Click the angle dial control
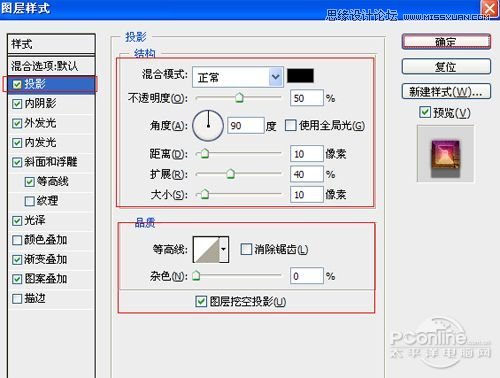 pyautogui.click(x=208, y=126)
